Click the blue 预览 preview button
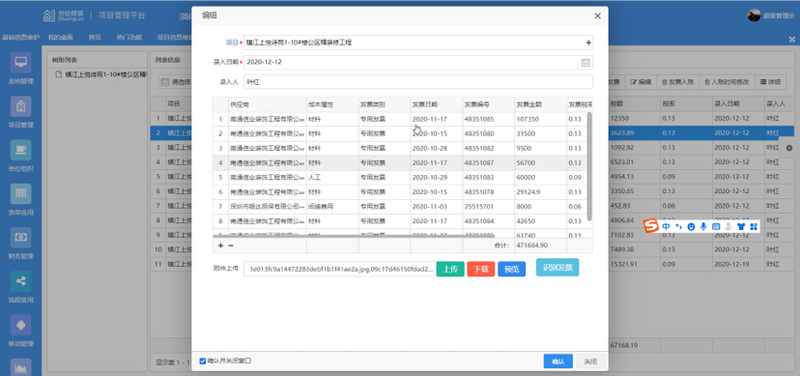Screen dimensions: 800x376 tap(512, 269)
